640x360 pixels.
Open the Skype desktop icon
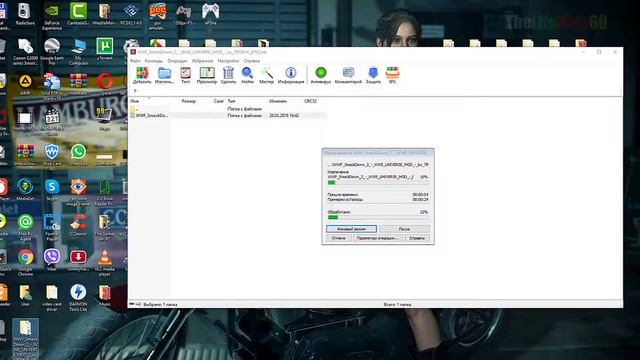click(x=52, y=190)
